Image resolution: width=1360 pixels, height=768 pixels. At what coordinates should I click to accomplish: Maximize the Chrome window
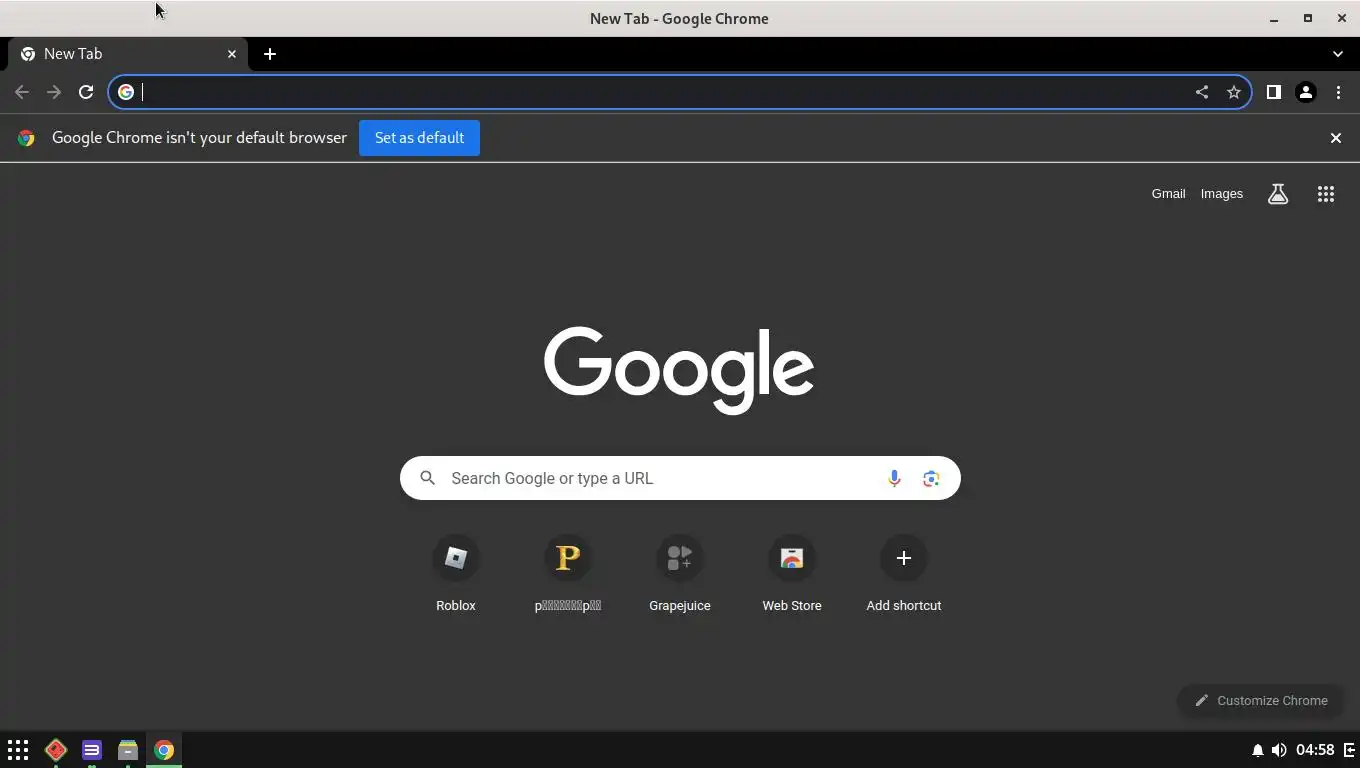[x=1308, y=18]
